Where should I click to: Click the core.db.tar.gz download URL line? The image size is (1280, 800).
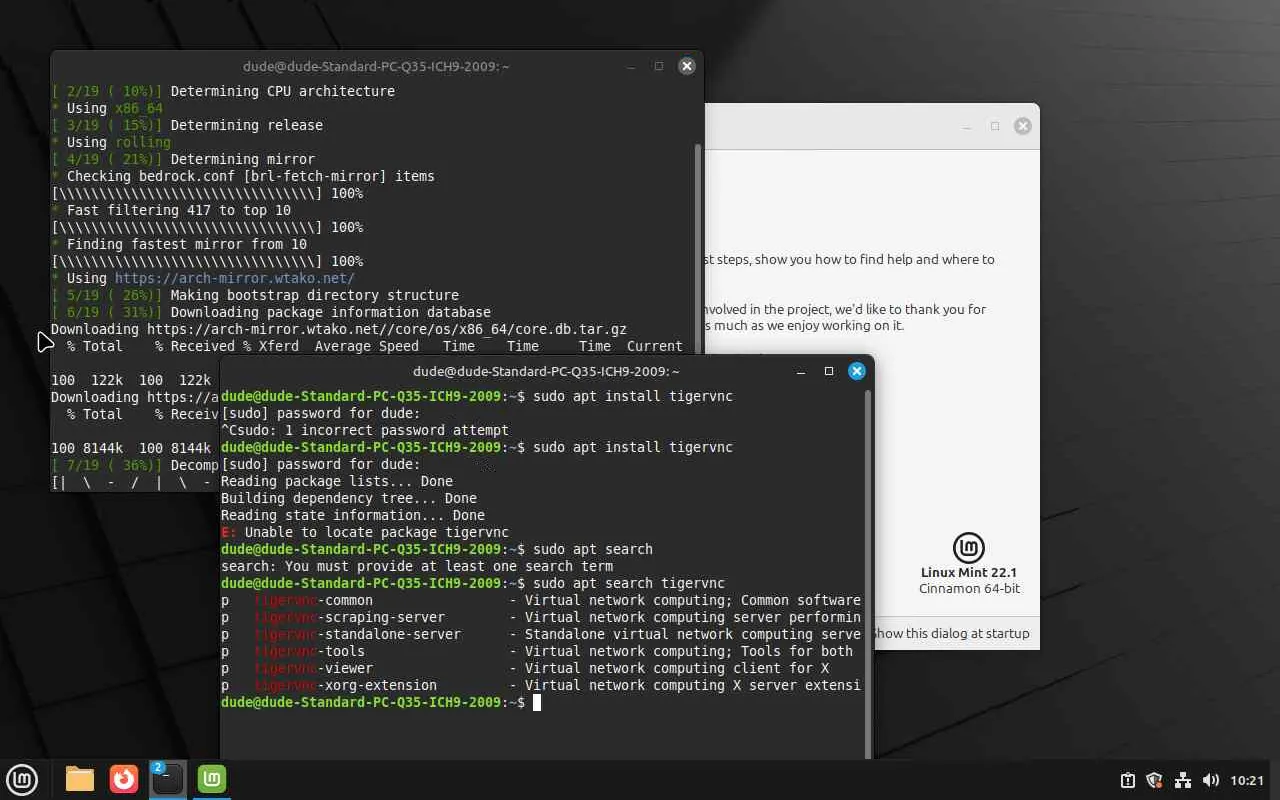tap(339, 329)
